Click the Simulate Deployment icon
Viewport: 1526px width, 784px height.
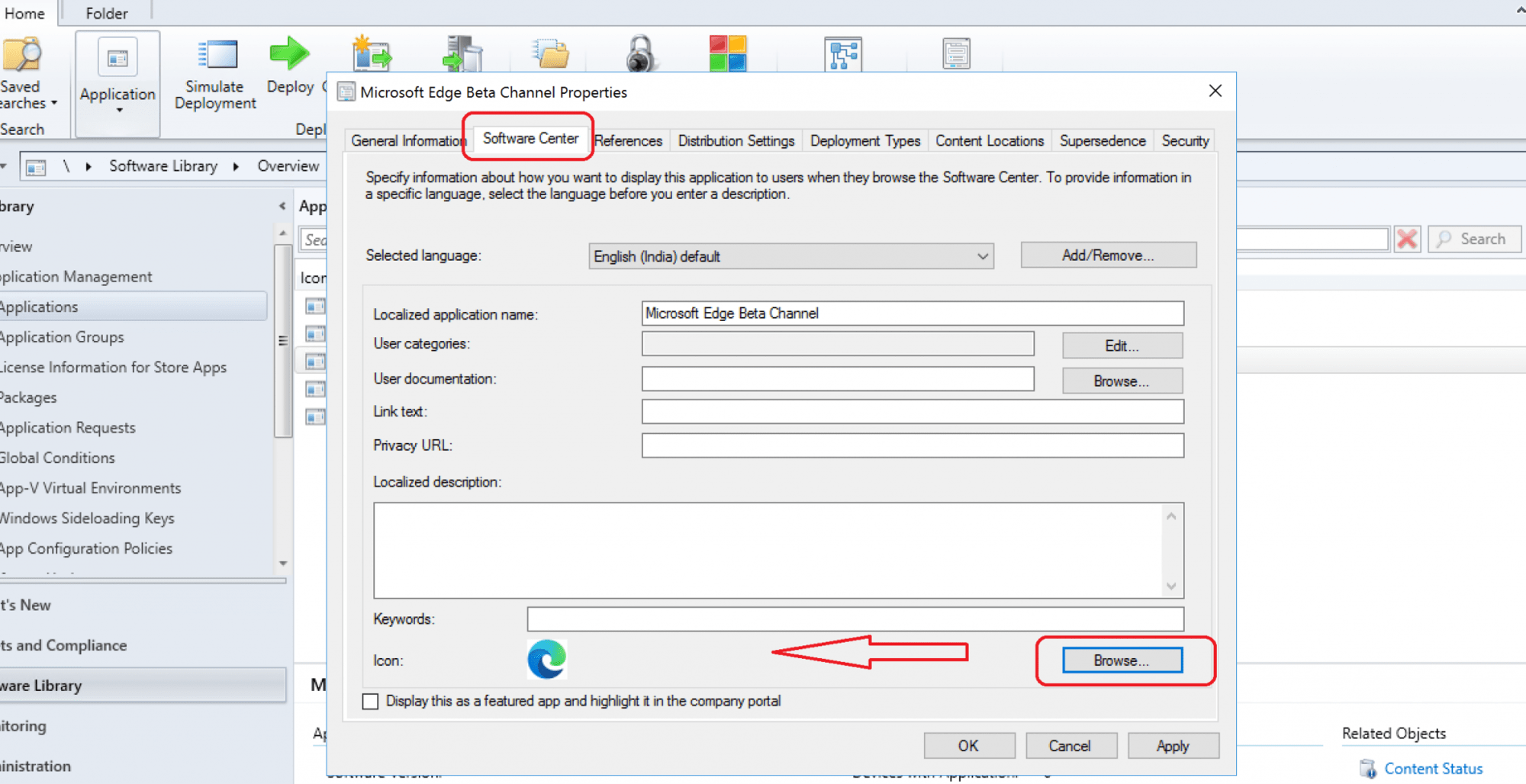(217, 55)
